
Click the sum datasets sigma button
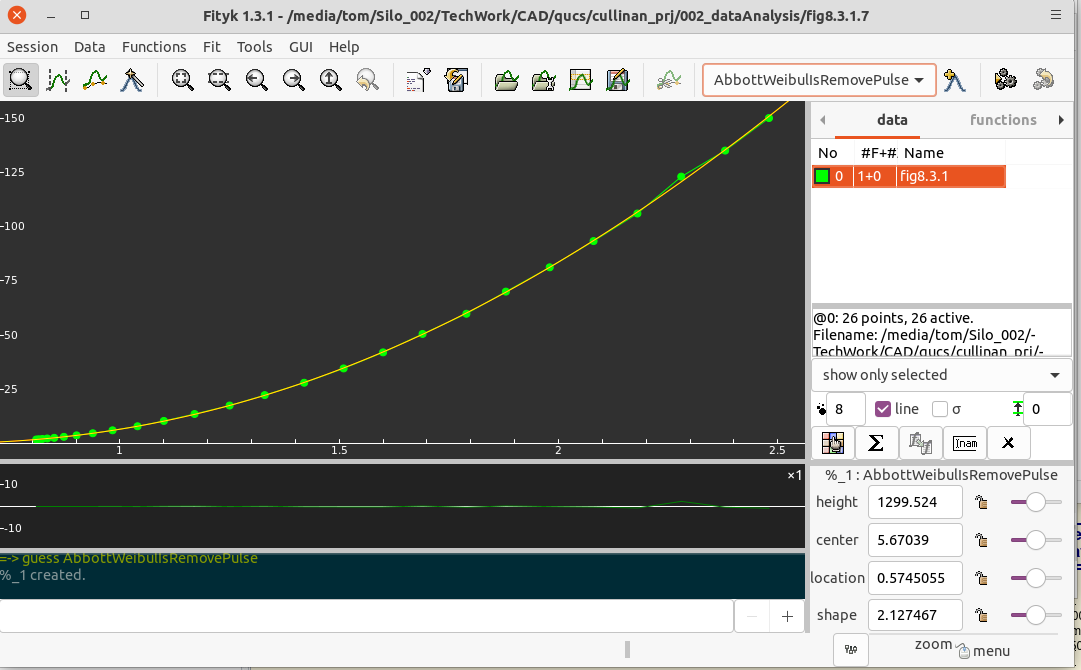click(875, 443)
